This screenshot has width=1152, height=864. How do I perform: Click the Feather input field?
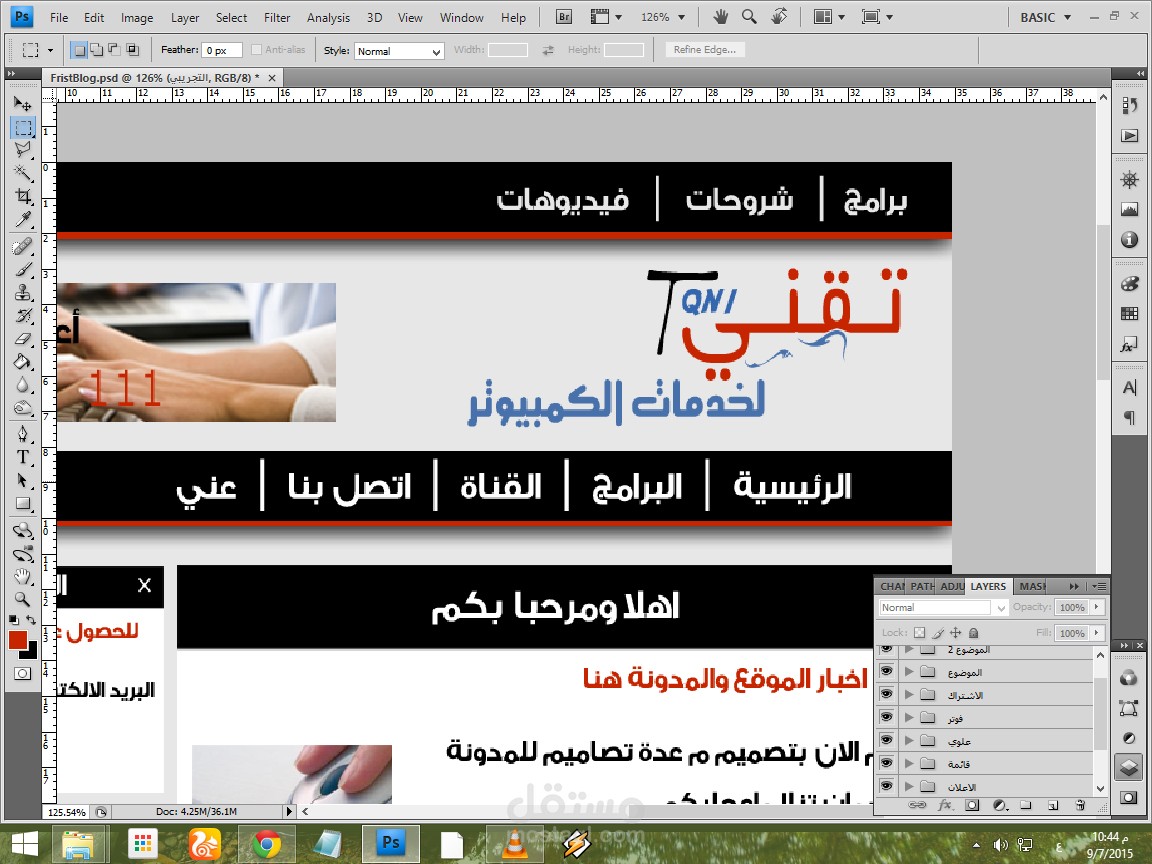point(221,51)
